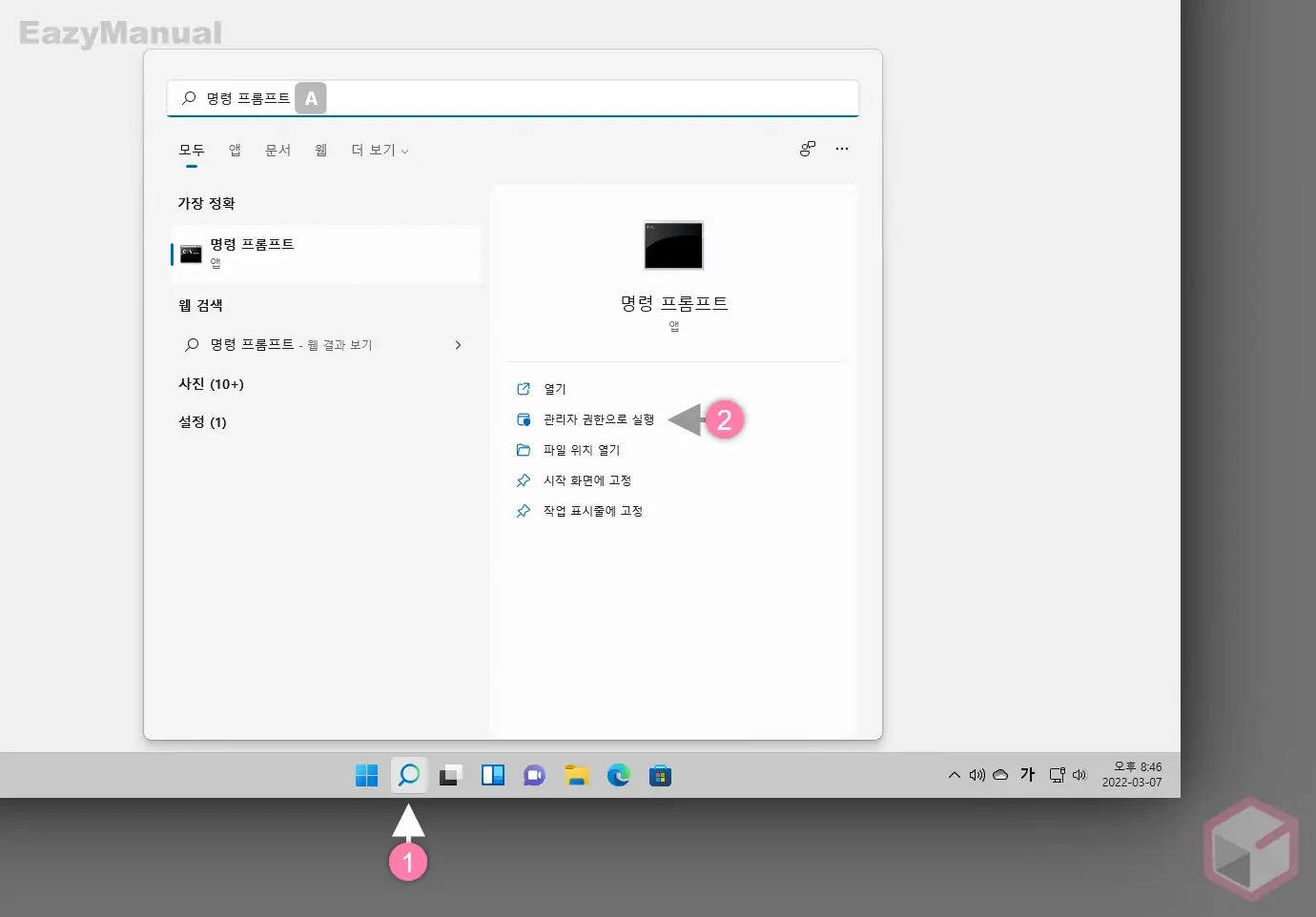Viewport: 1316px width, 917px height.
Task: Toggle the Korean IME 가 language mode
Action: (1027, 775)
